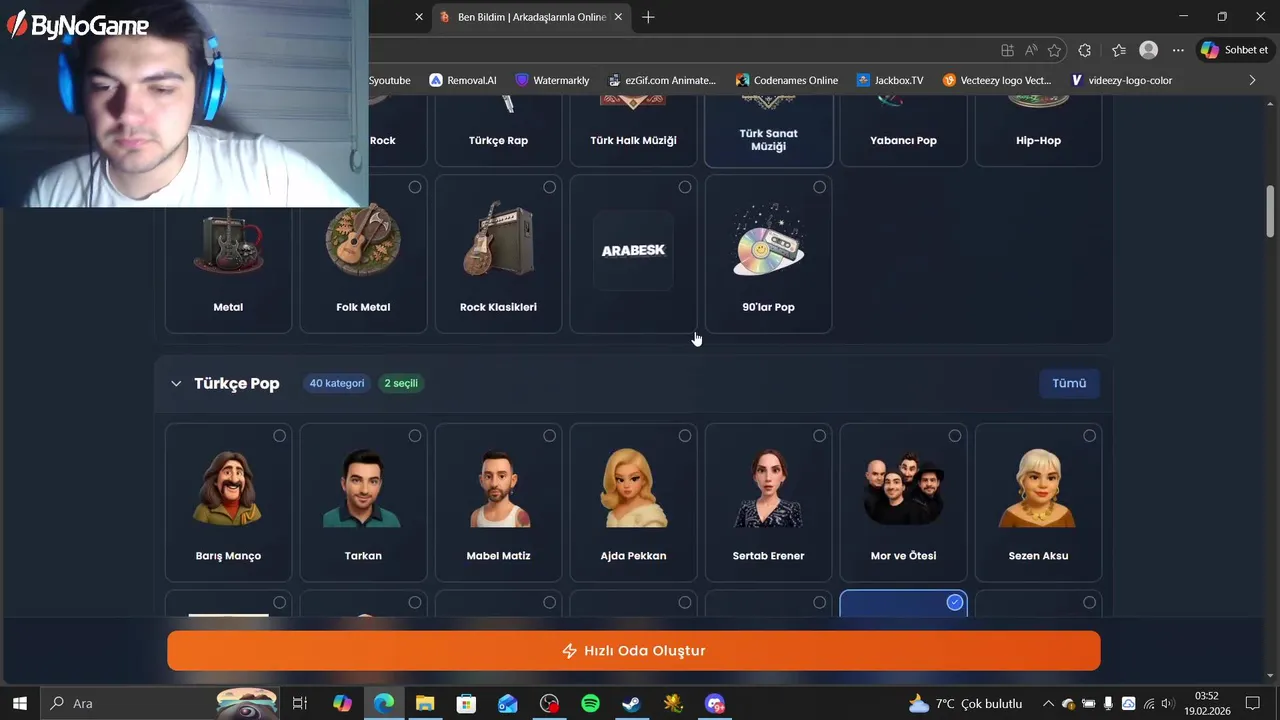Screen dimensions: 1280x720
Task: Open the weather widget 7°C Çok bulutlu
Action: pos(965,704)
